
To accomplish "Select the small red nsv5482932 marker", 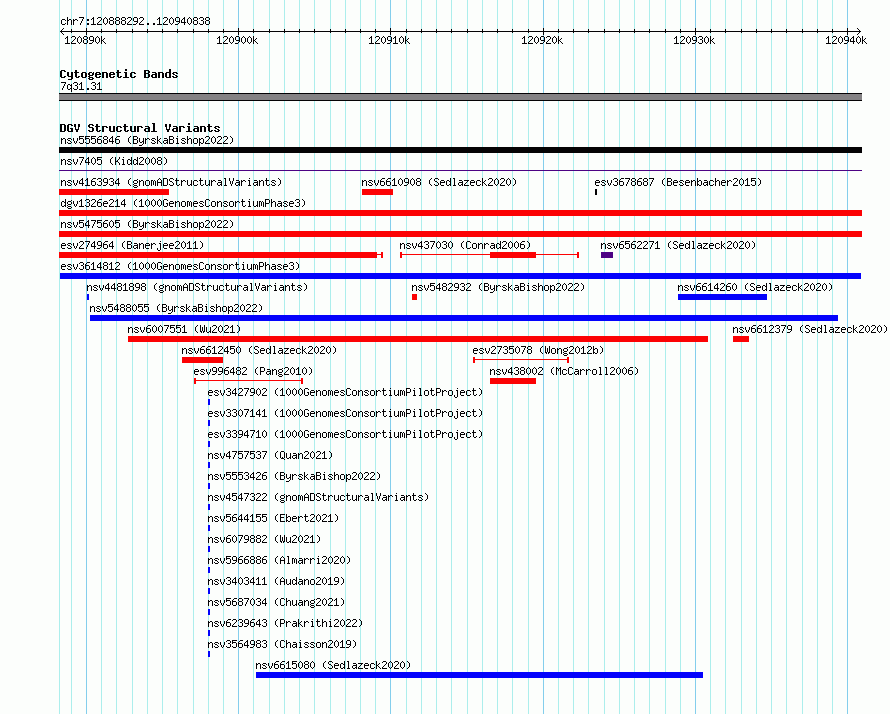I will [x=414, y=297].
